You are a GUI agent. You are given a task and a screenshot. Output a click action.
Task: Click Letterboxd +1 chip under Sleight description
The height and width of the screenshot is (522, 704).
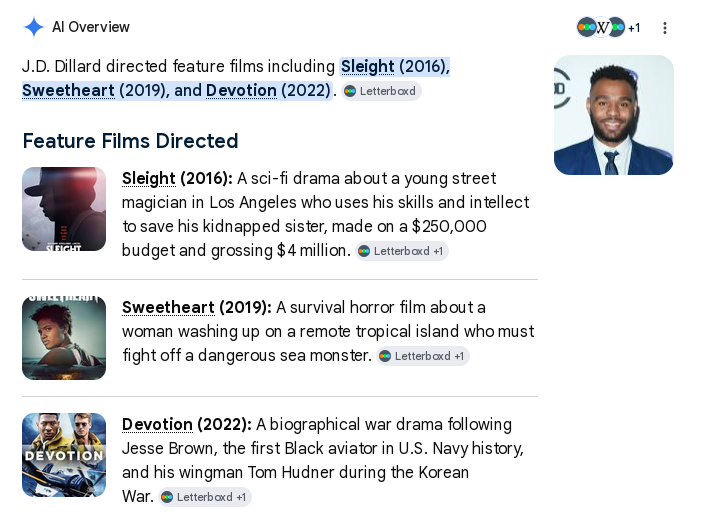(402, 251)
